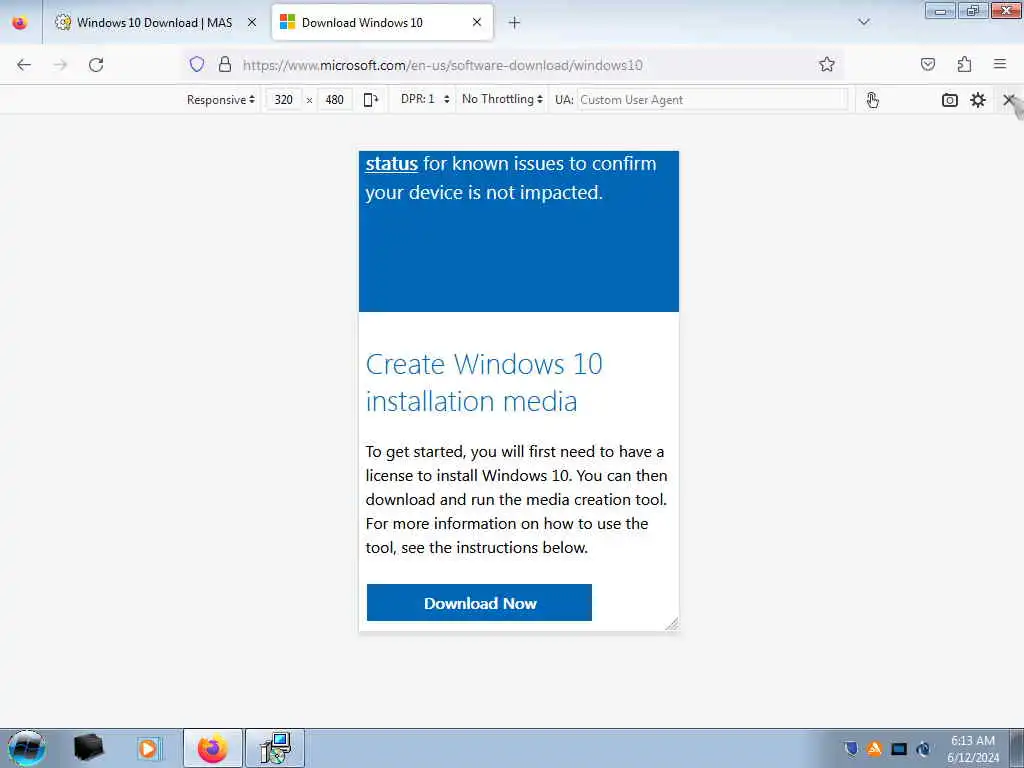Click the shield tray icon
Viewport: 1024px width, 768px height.
pyautogui.click(x=850, y=748)
